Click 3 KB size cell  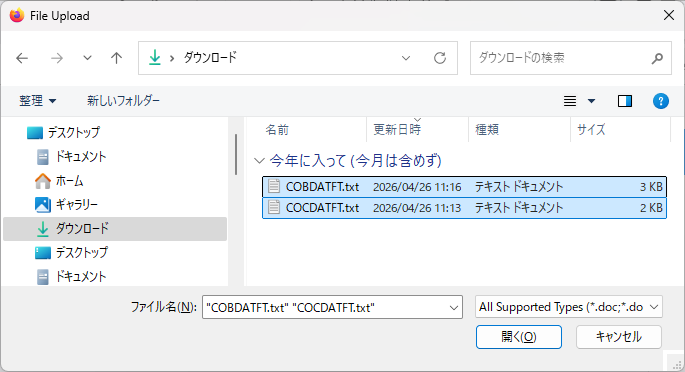coord(651,187)
